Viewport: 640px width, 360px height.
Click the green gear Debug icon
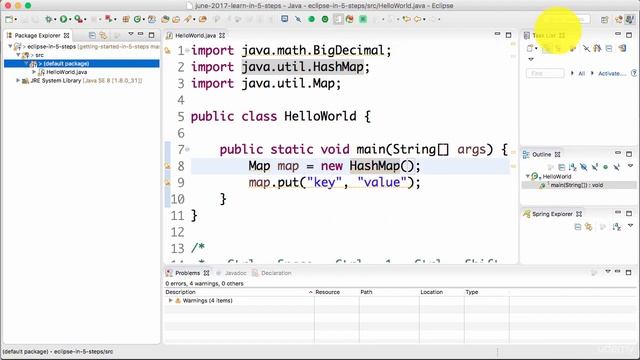click(x=49, y=19)
